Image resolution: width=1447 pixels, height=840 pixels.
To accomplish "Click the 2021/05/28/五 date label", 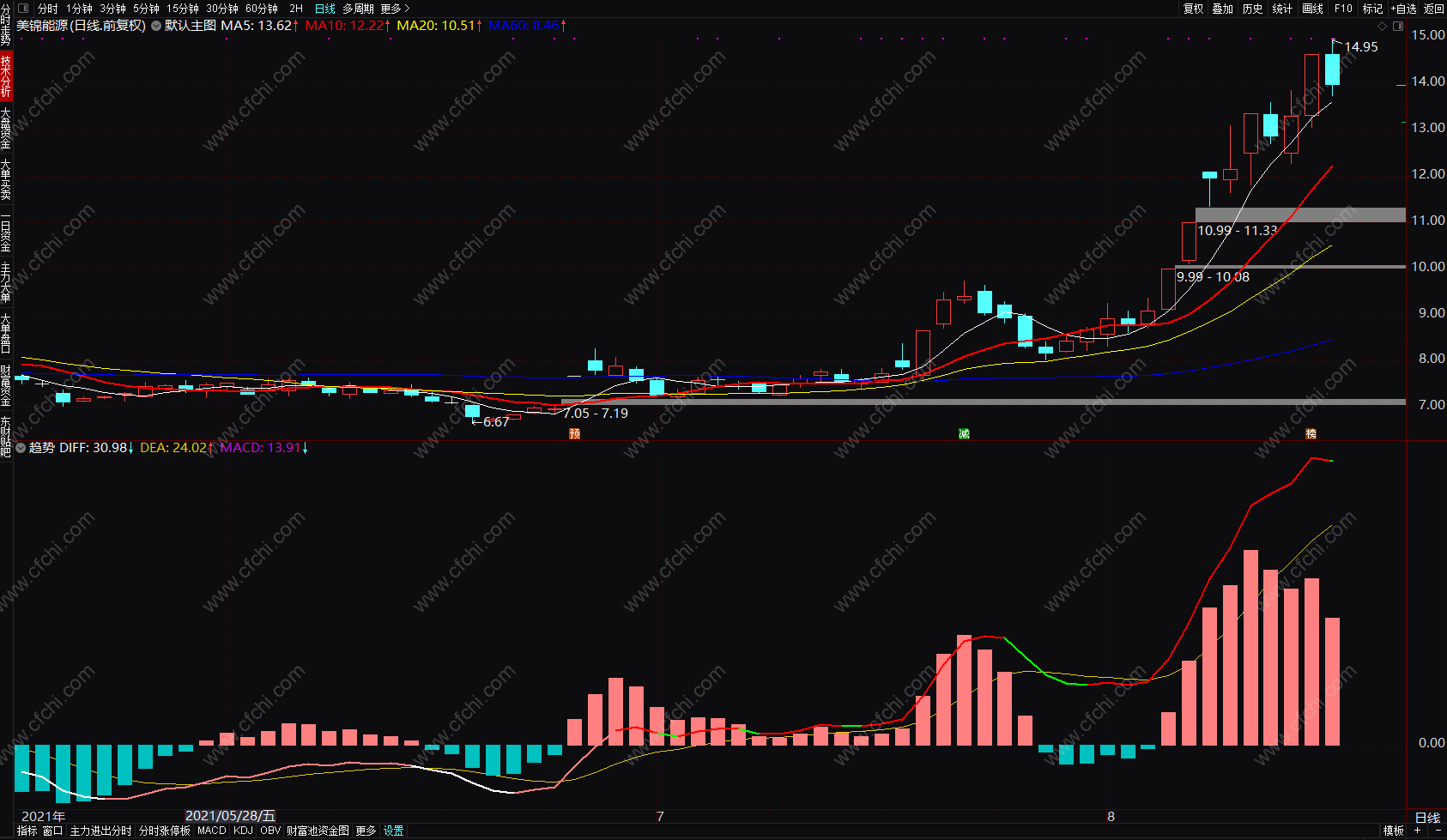I will point(230,816).
